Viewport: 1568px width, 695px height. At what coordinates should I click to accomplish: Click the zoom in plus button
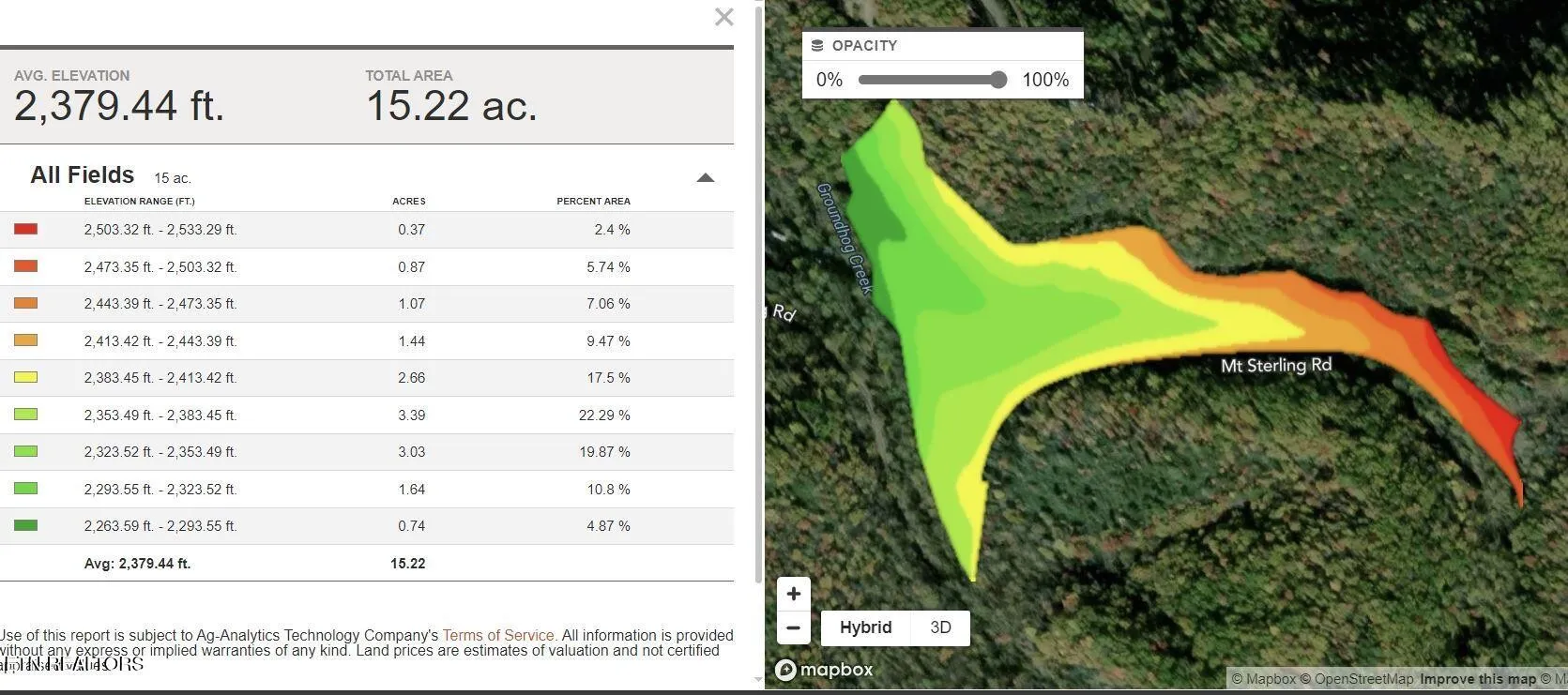794,594
